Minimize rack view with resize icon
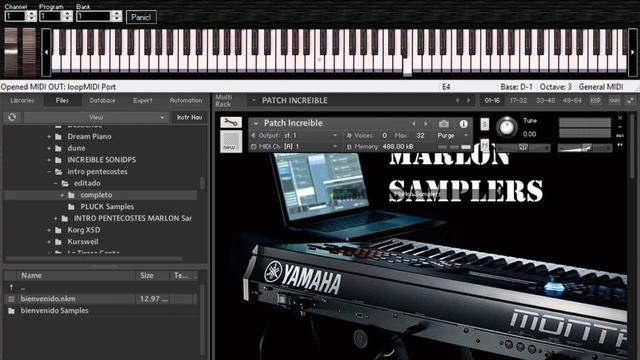The width and height of the screenshot is (640, 360). [631, 100]
